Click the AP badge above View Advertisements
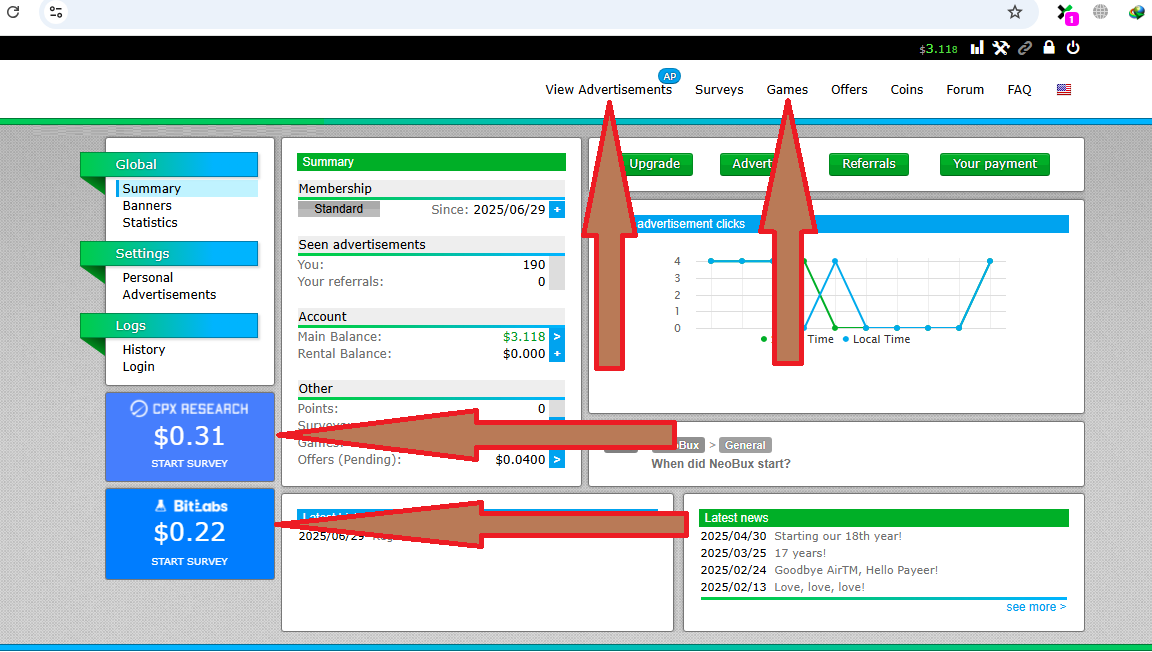 pyautogui.click(x=669, y=76)
